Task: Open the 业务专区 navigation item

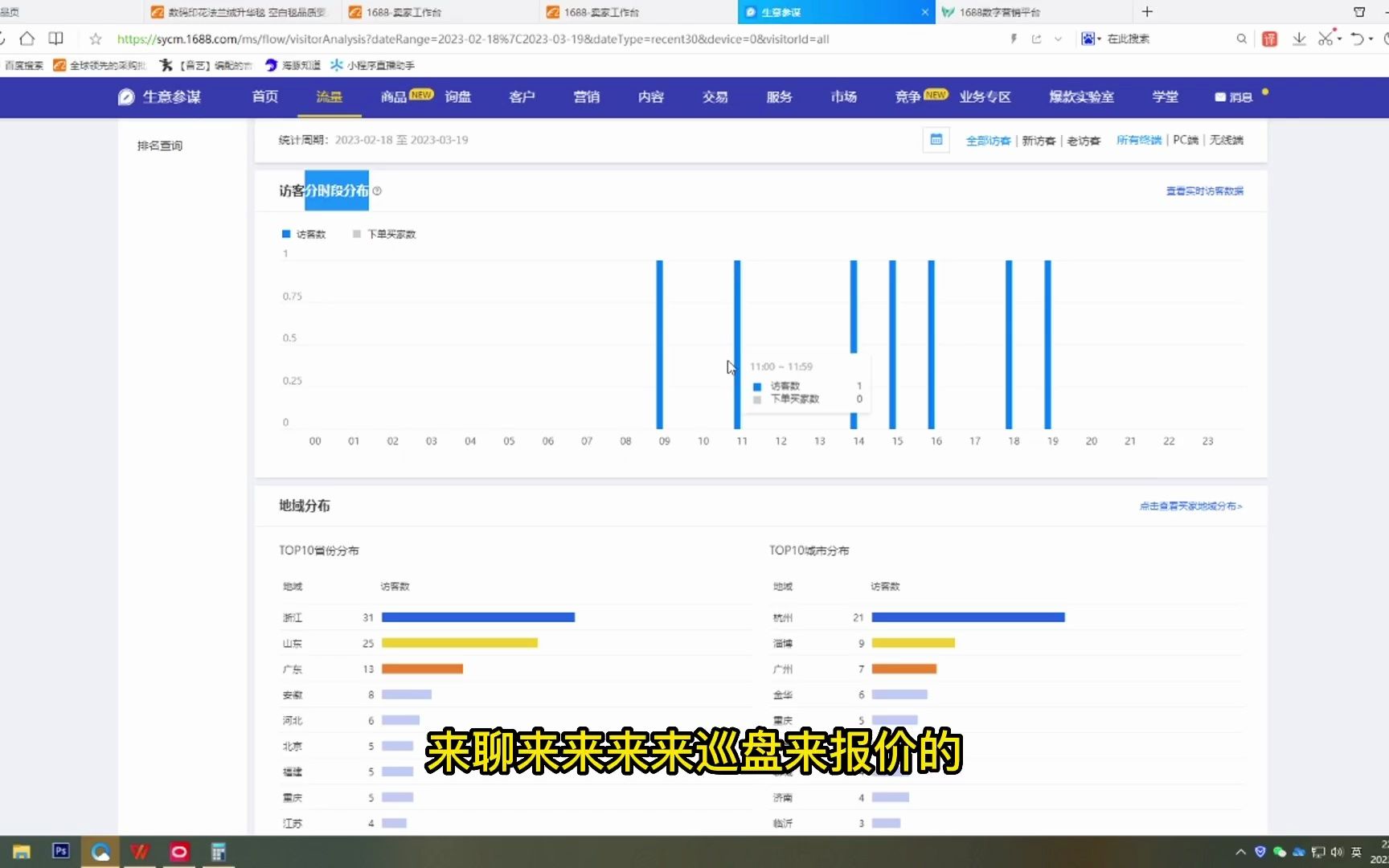Action: click(x=985, y=97)
